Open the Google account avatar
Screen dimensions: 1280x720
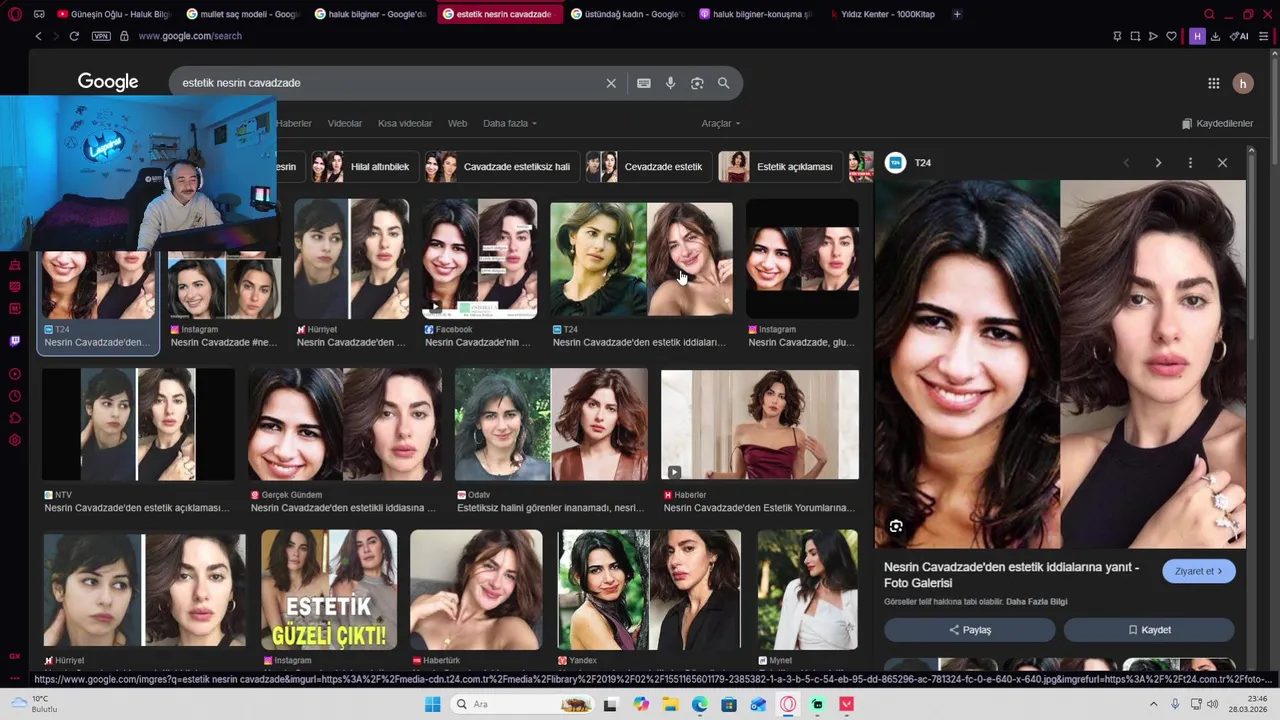tap(1243, 83)
